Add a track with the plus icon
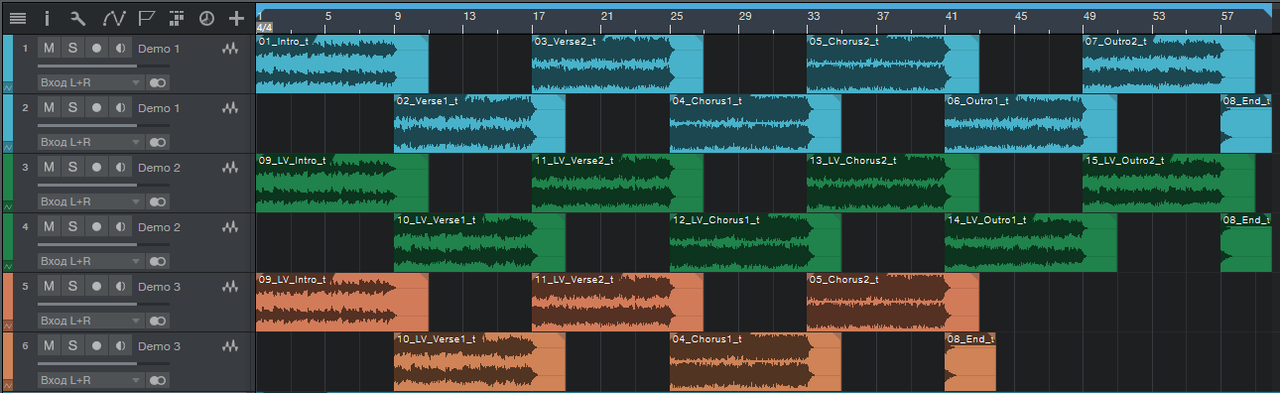The height and width of the screenshot is (393, 1280). tap(236, 17)
